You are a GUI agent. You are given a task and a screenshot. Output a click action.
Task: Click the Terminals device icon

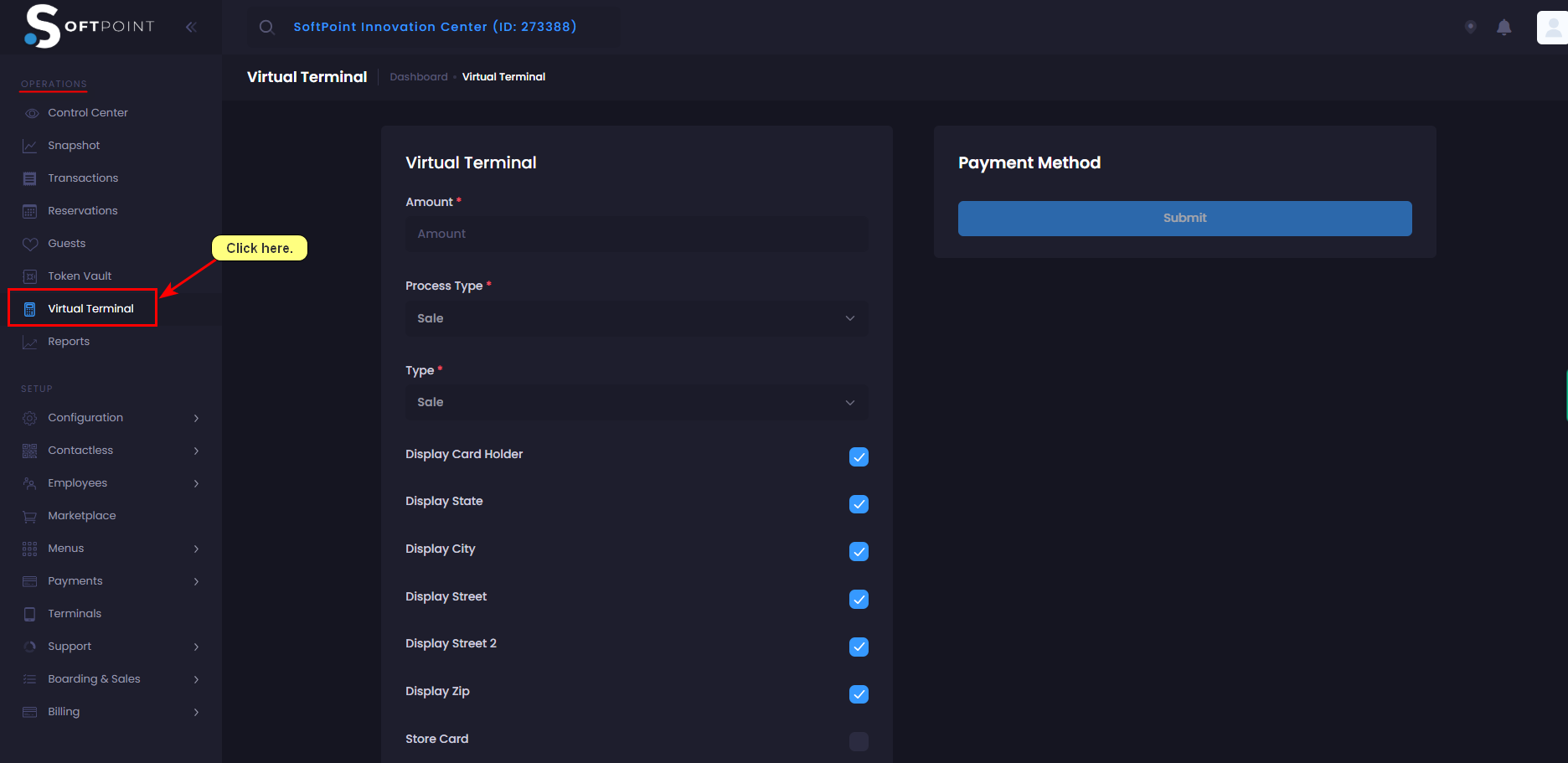pyautogui.click(x=30, y=614)
